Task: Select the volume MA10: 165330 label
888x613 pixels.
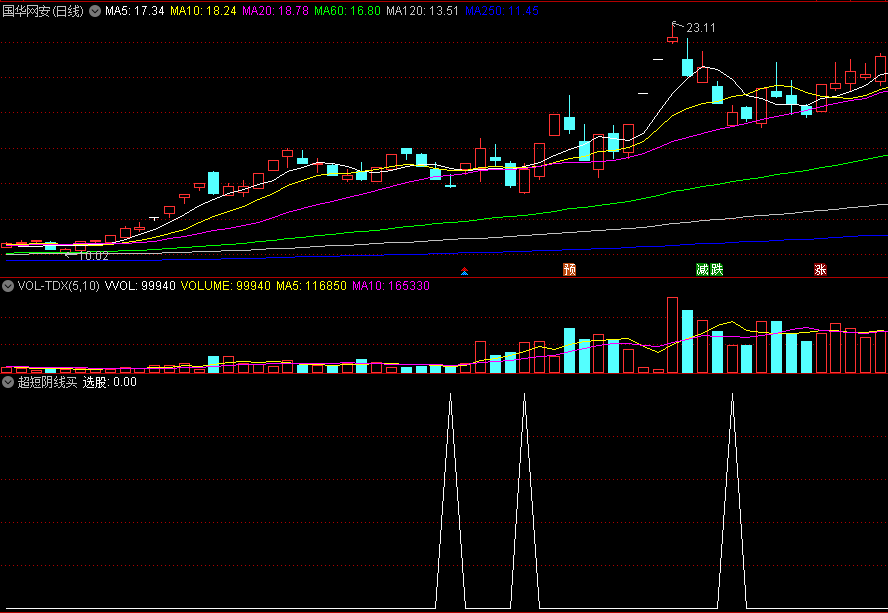Action: click(x=391, y=286)
